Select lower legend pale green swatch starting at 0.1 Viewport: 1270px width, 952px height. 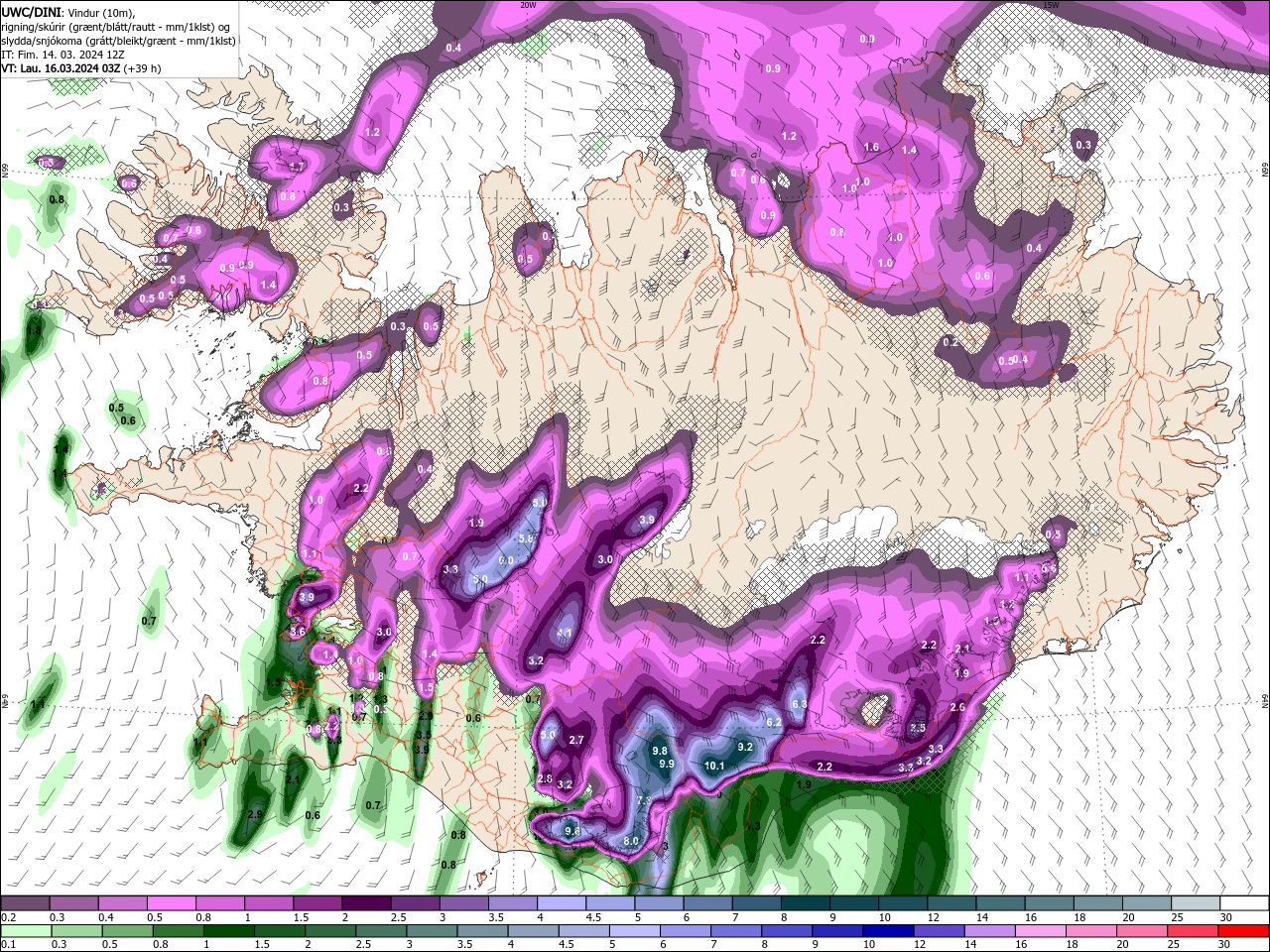click(25, 931)
